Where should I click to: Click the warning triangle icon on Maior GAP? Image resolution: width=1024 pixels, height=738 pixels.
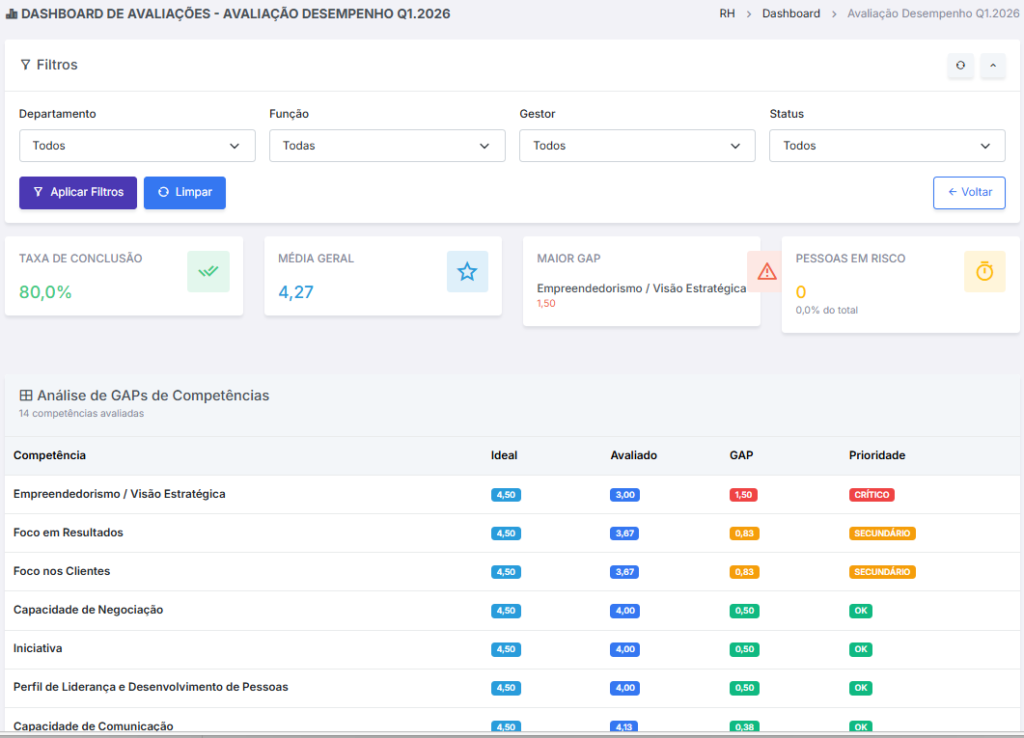click(766, 271)
